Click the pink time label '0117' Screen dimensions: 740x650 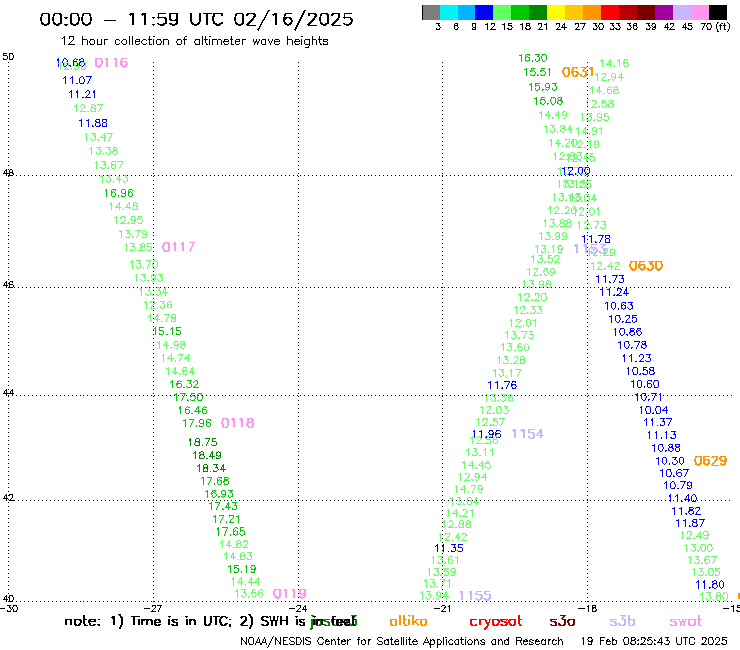(x=178, y=247)
